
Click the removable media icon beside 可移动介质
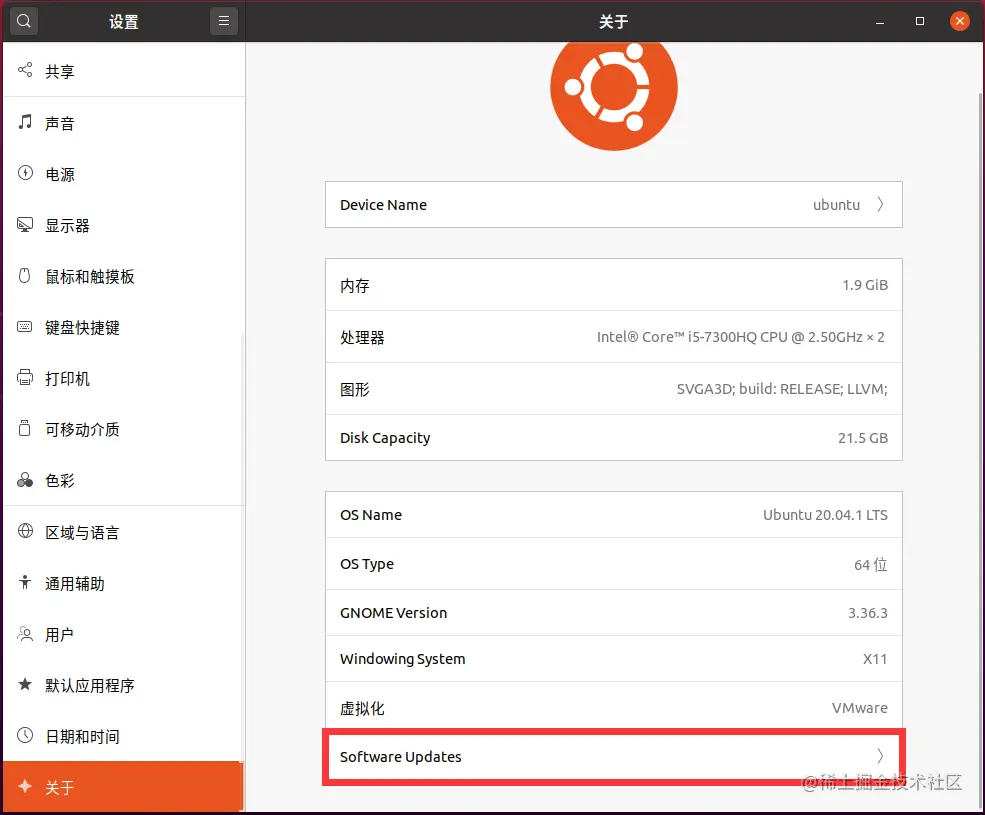coord(24,428)
